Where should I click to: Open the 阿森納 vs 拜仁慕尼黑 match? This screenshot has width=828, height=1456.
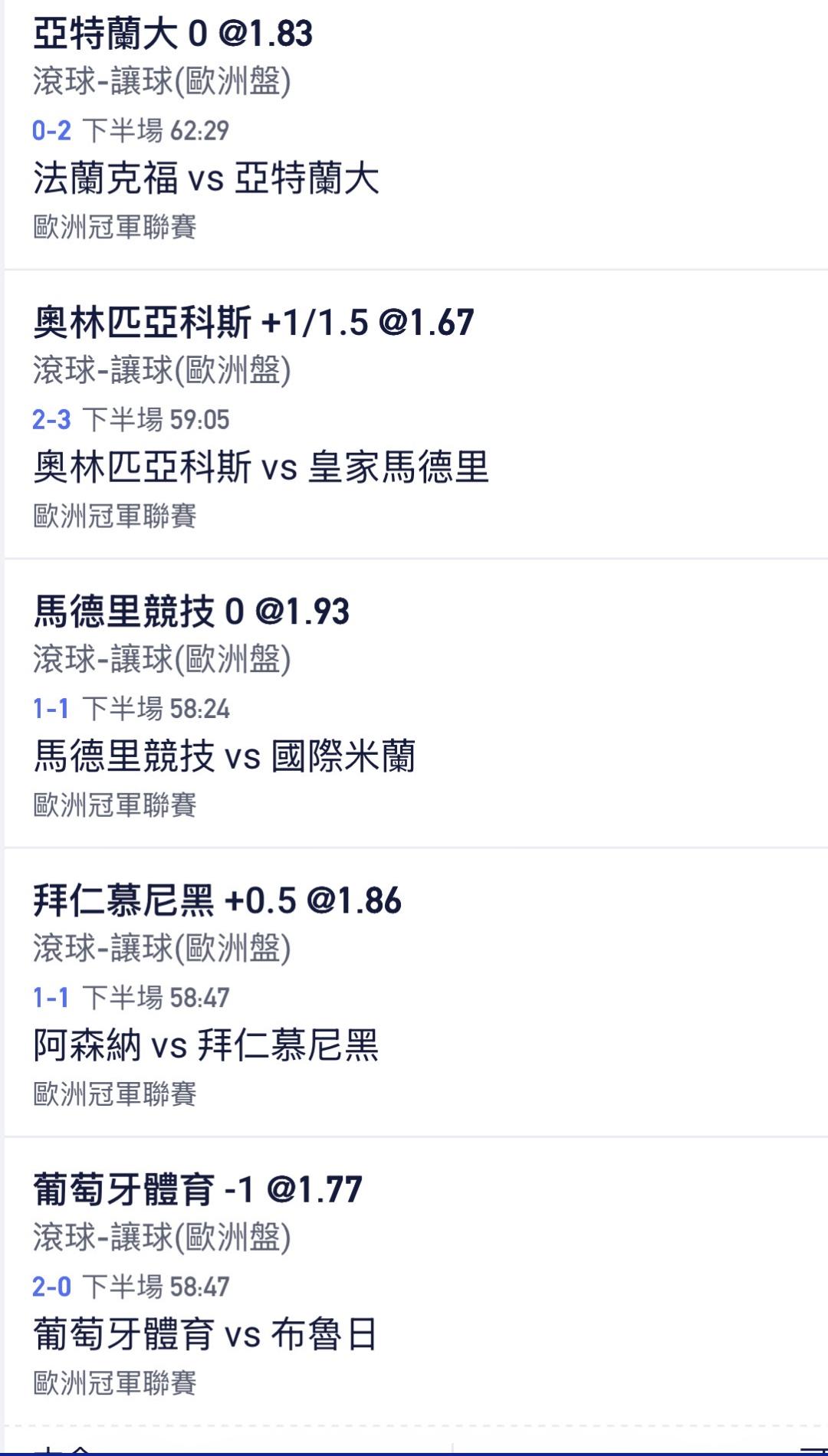point(206,1045)
